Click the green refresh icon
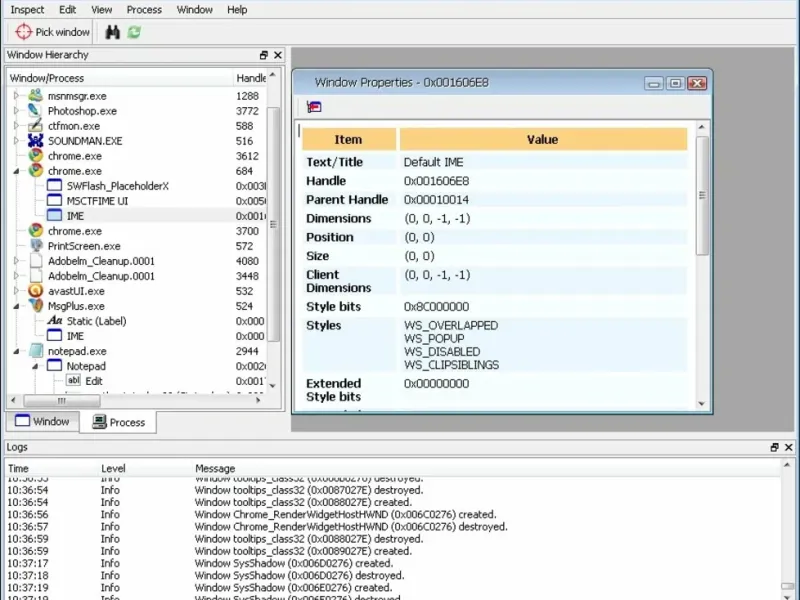This screenshot has height=600, width=800. click(134, 32)
